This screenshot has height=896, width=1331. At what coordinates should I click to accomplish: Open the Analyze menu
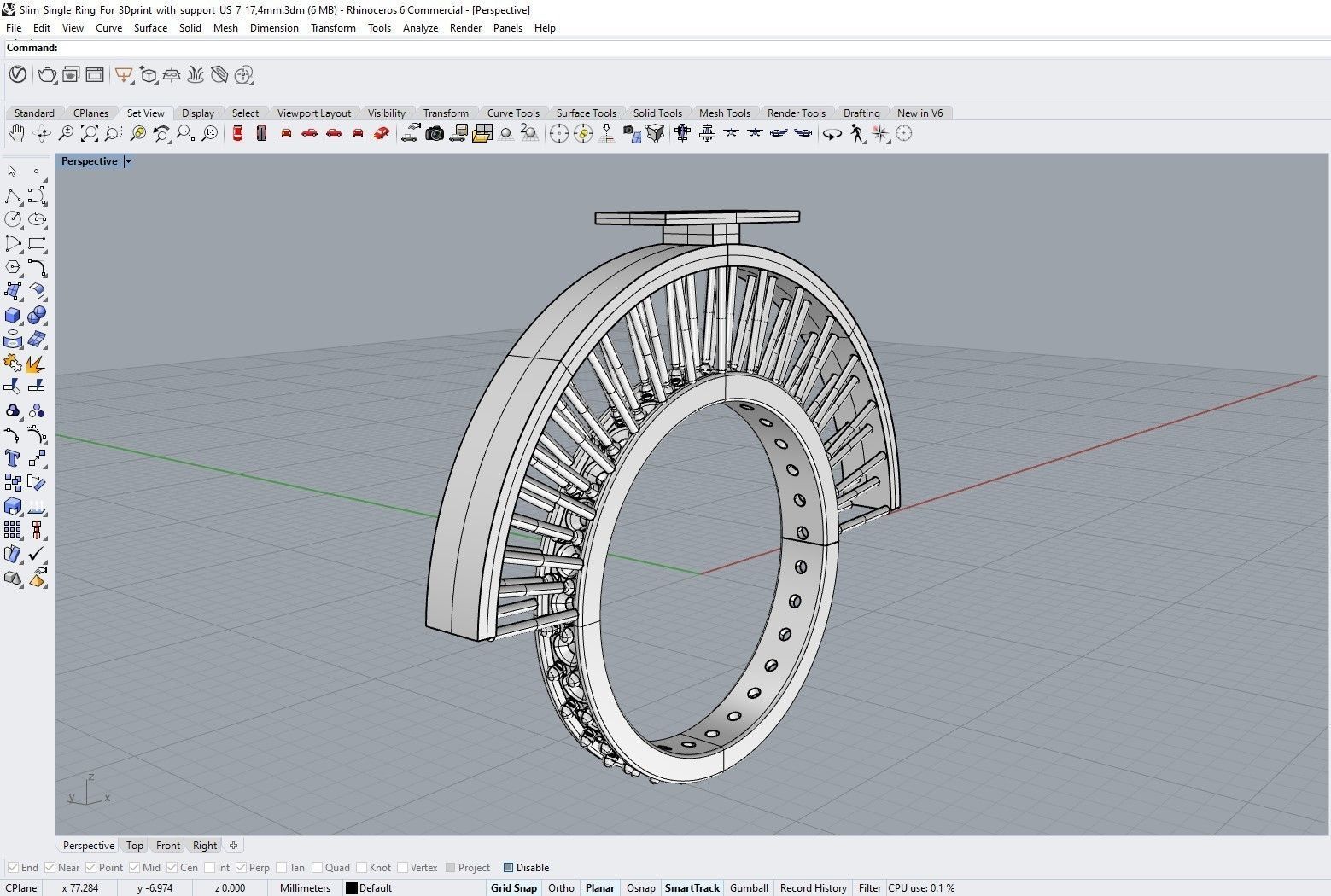tap(420, 28)
